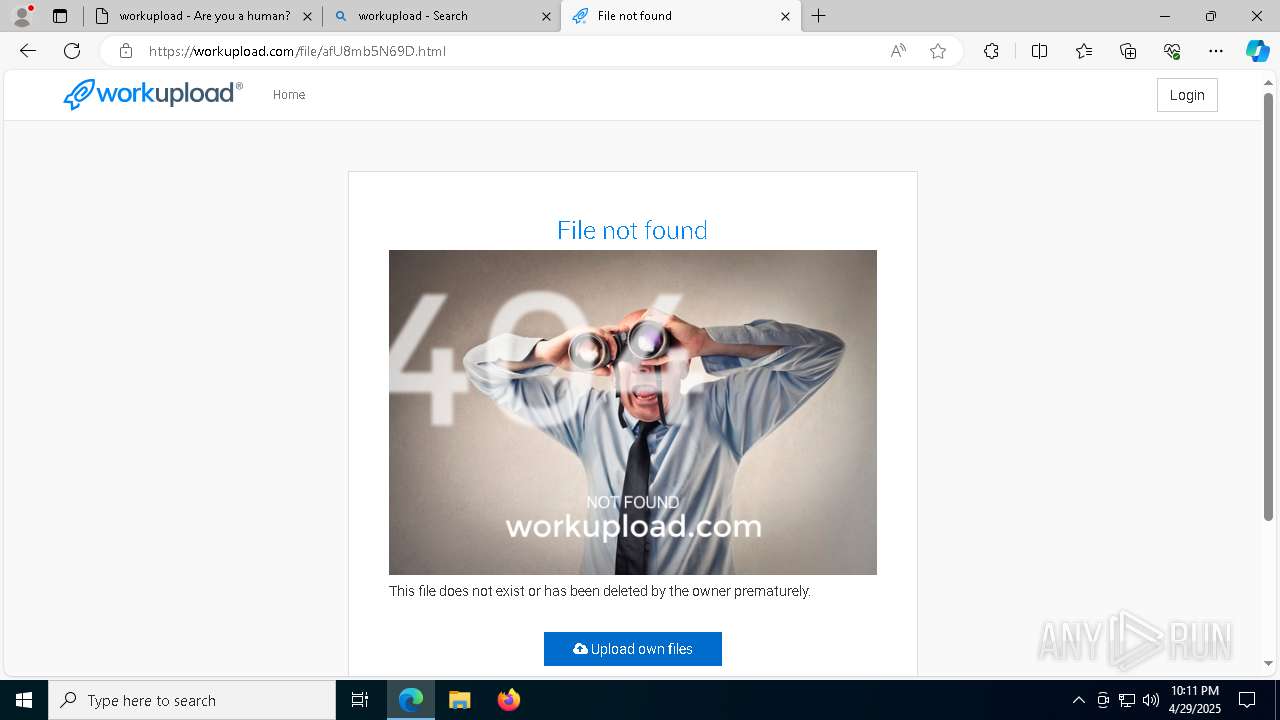Image resolution: width=1280 pixels, height=720 pixels.
Task: Click the Login button
Action: tap(1187, 95)
